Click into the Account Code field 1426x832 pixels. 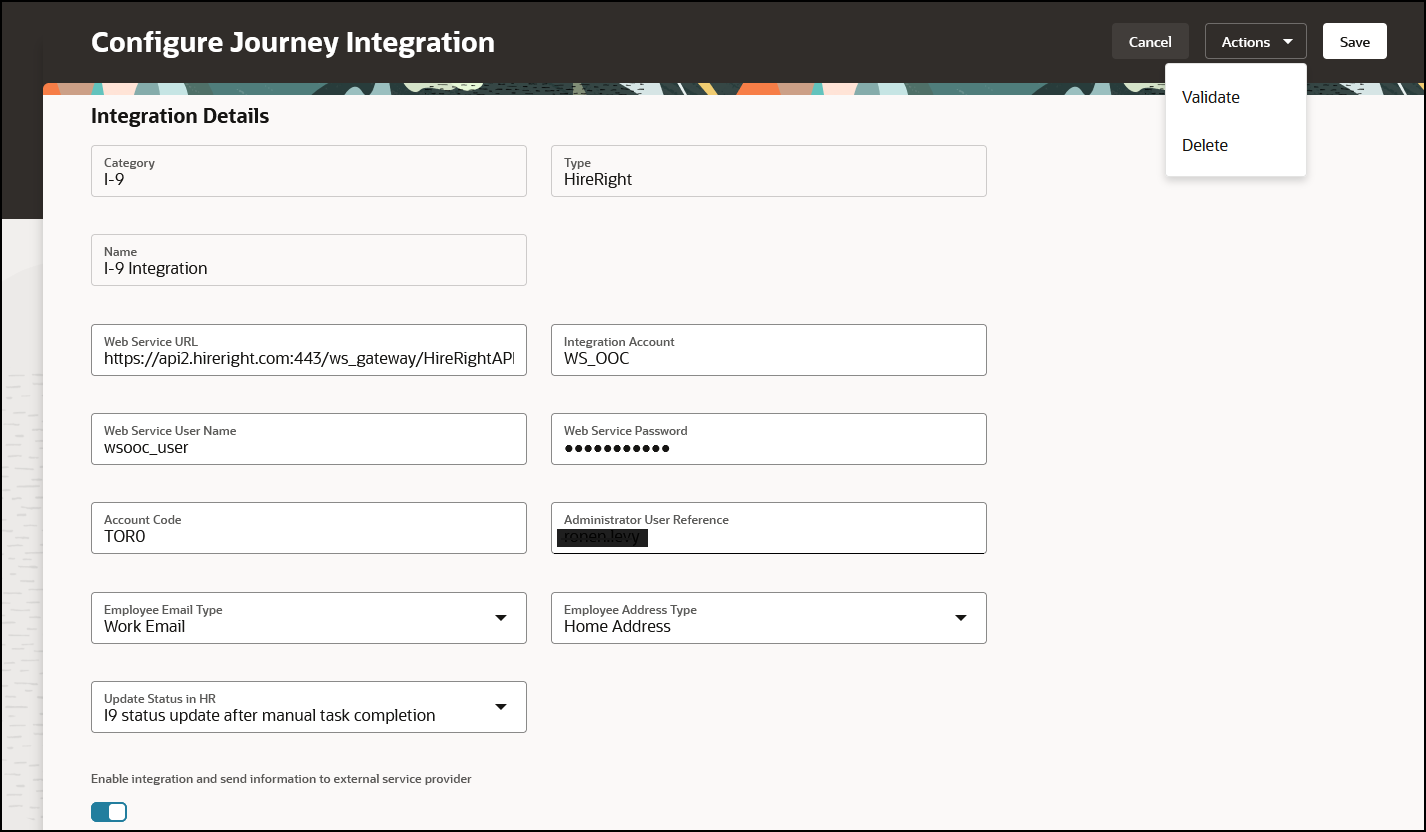click(x=308, y=536)
